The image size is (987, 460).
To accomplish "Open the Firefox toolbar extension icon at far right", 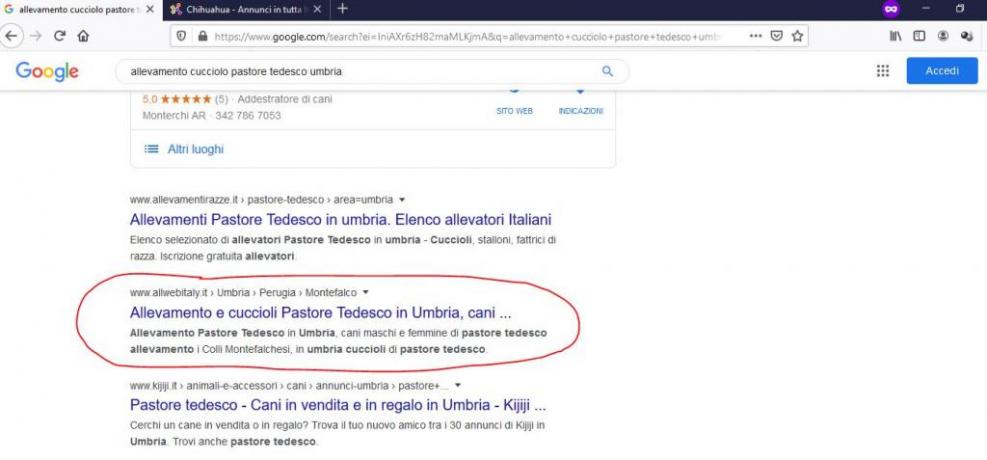I will pyautogui.click(x=967, y=36).
